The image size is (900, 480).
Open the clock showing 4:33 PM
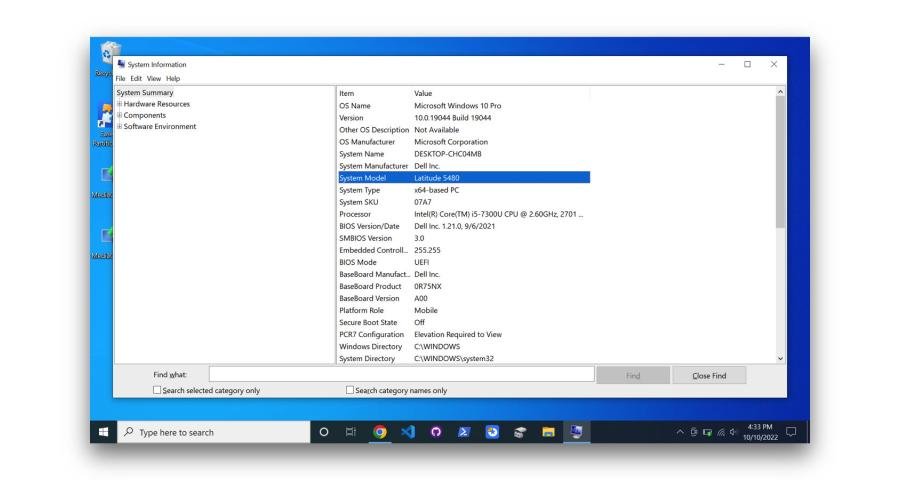(x=760, y=432)
